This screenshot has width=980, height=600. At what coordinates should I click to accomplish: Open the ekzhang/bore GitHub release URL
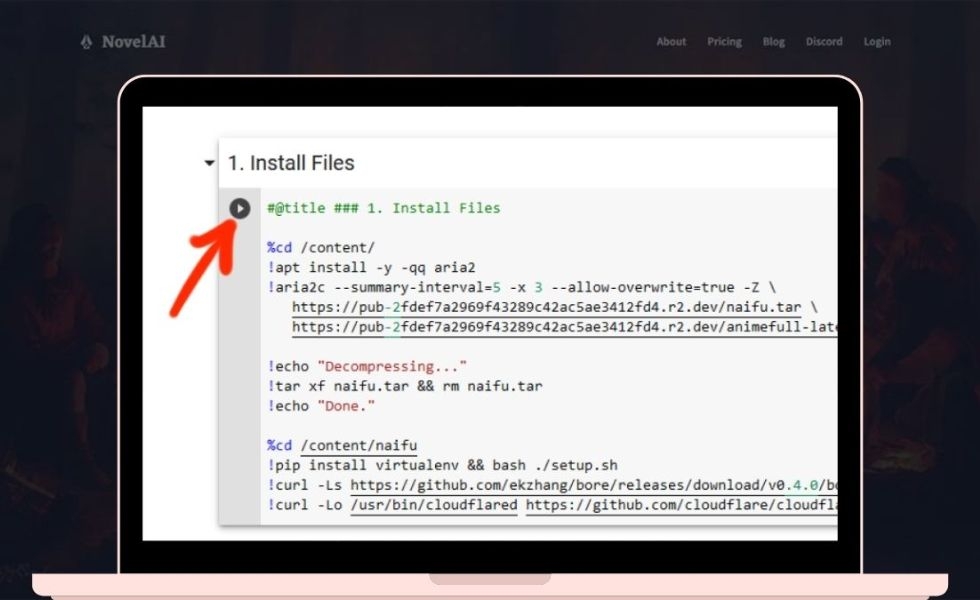594,485
